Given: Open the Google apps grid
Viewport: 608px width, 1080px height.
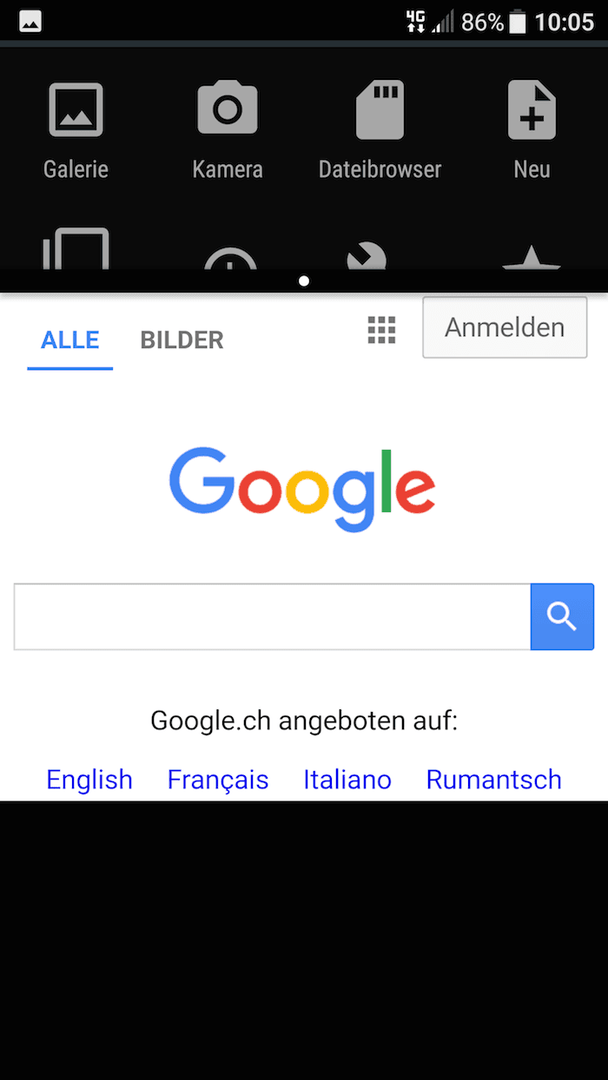Looking at the screenshot, I should (381, 330).
